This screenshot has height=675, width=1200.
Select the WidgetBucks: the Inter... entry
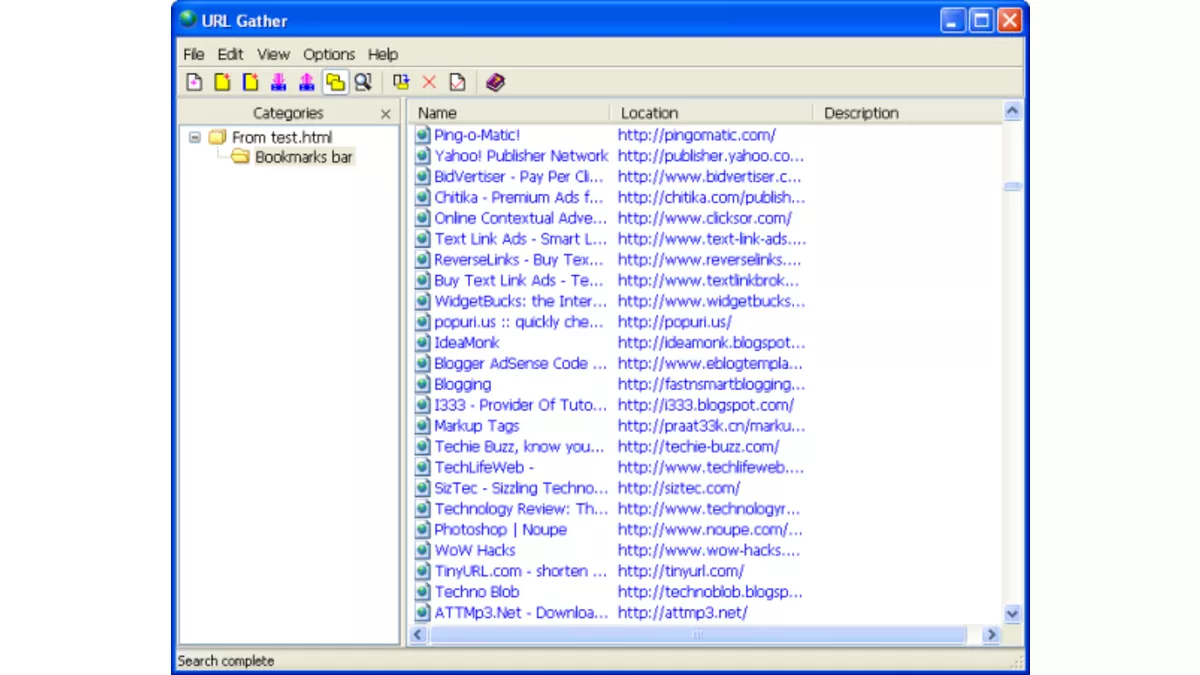pyautogui.click(x=520, y=300)
